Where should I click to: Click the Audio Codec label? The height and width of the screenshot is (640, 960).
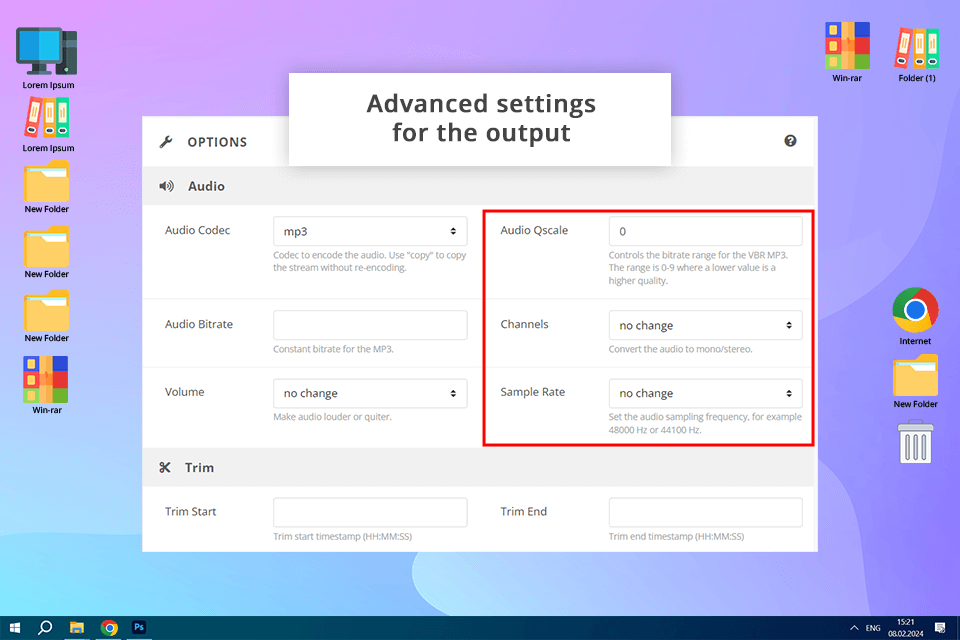(x=197, y=230)
